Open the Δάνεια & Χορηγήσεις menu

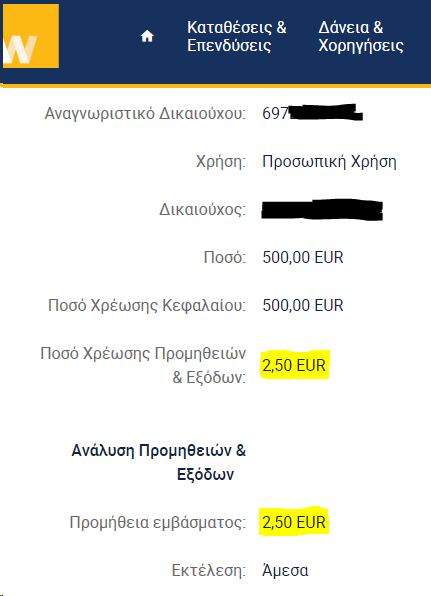tap(361, 36)
